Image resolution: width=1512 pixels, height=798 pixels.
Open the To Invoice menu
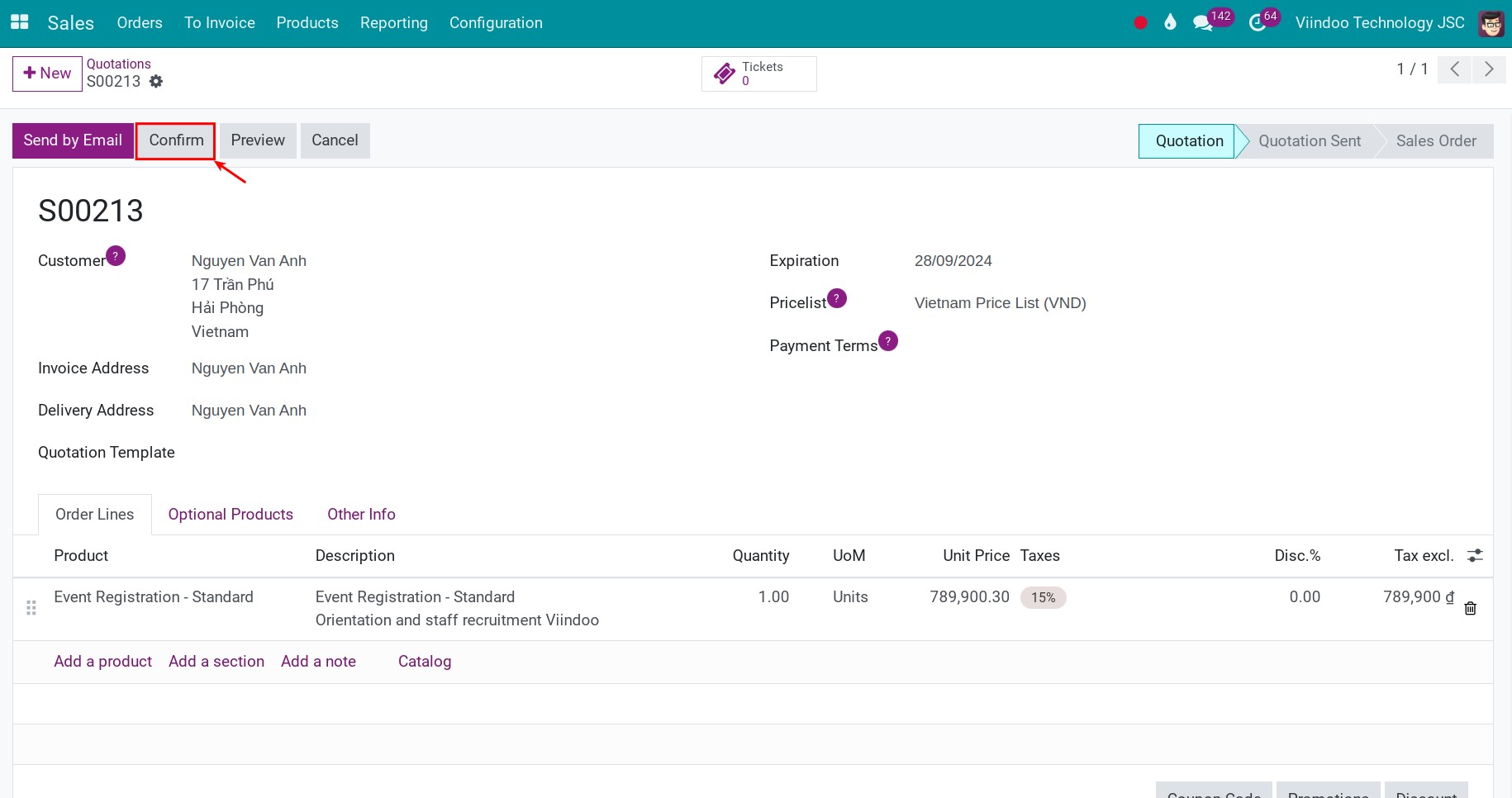click(x=220, y=23)
